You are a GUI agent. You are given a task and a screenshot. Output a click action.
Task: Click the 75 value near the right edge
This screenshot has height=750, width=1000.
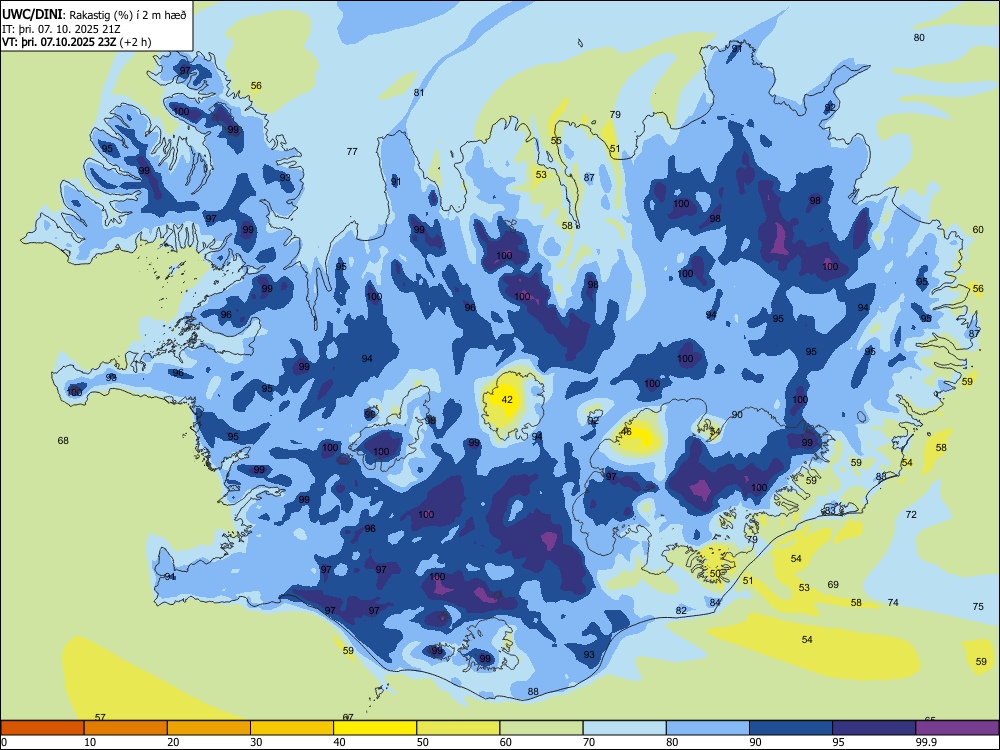click(978, 607)
